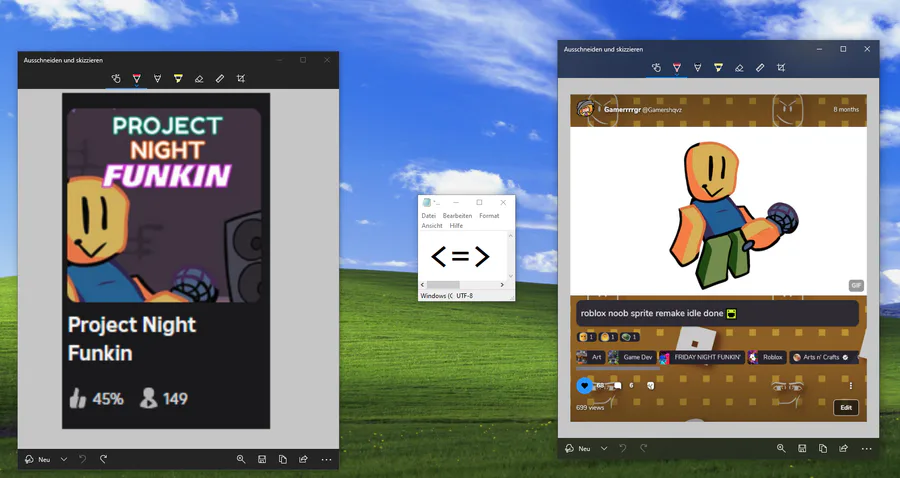Expand Neu dropdown chevron in Project Night Funkin window
The height and width of the screenshot is (478, 900).
click(64, 459)
